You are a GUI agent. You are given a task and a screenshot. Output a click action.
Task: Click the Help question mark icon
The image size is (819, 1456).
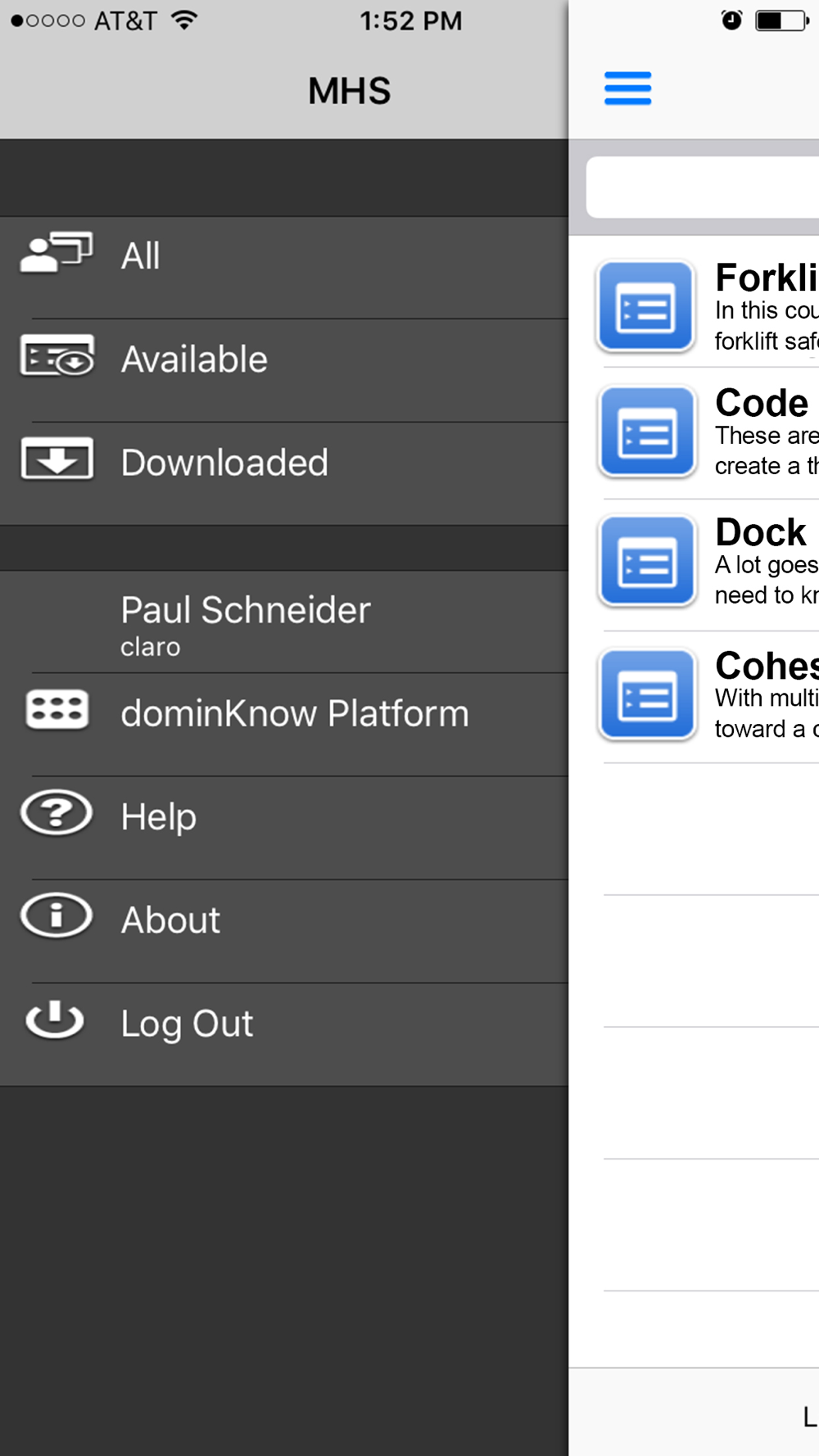[x=57, y=813]
